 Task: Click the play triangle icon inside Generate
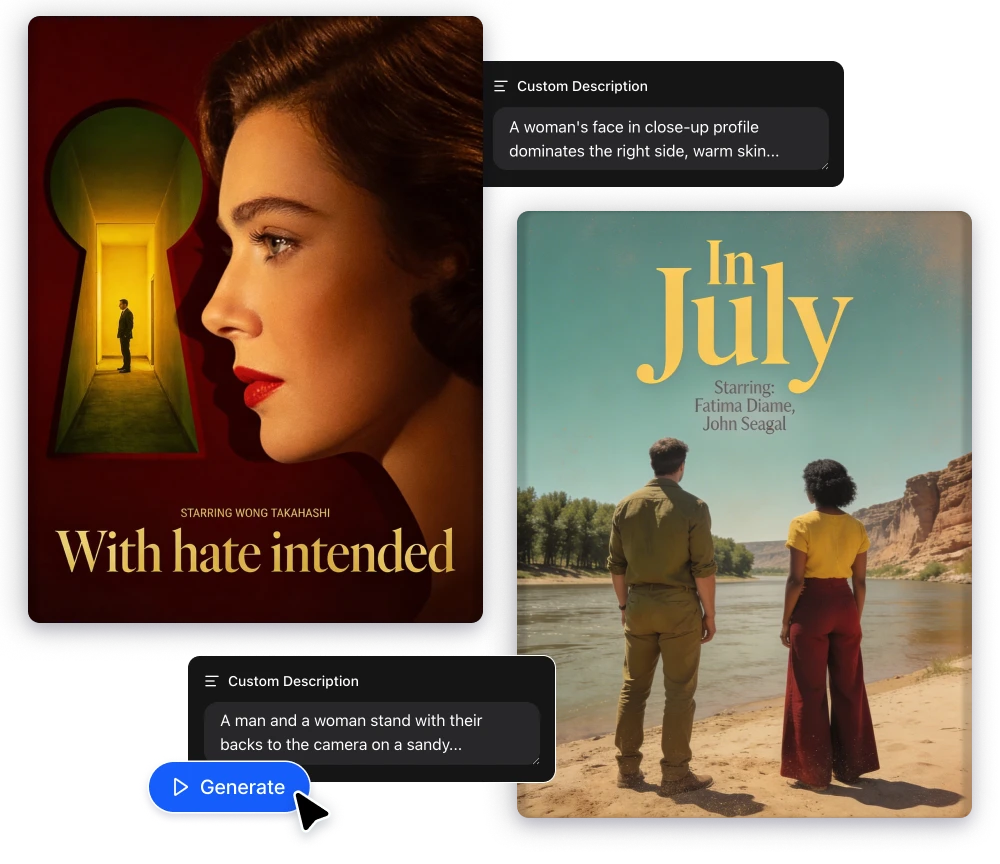[x=180, y=787]
